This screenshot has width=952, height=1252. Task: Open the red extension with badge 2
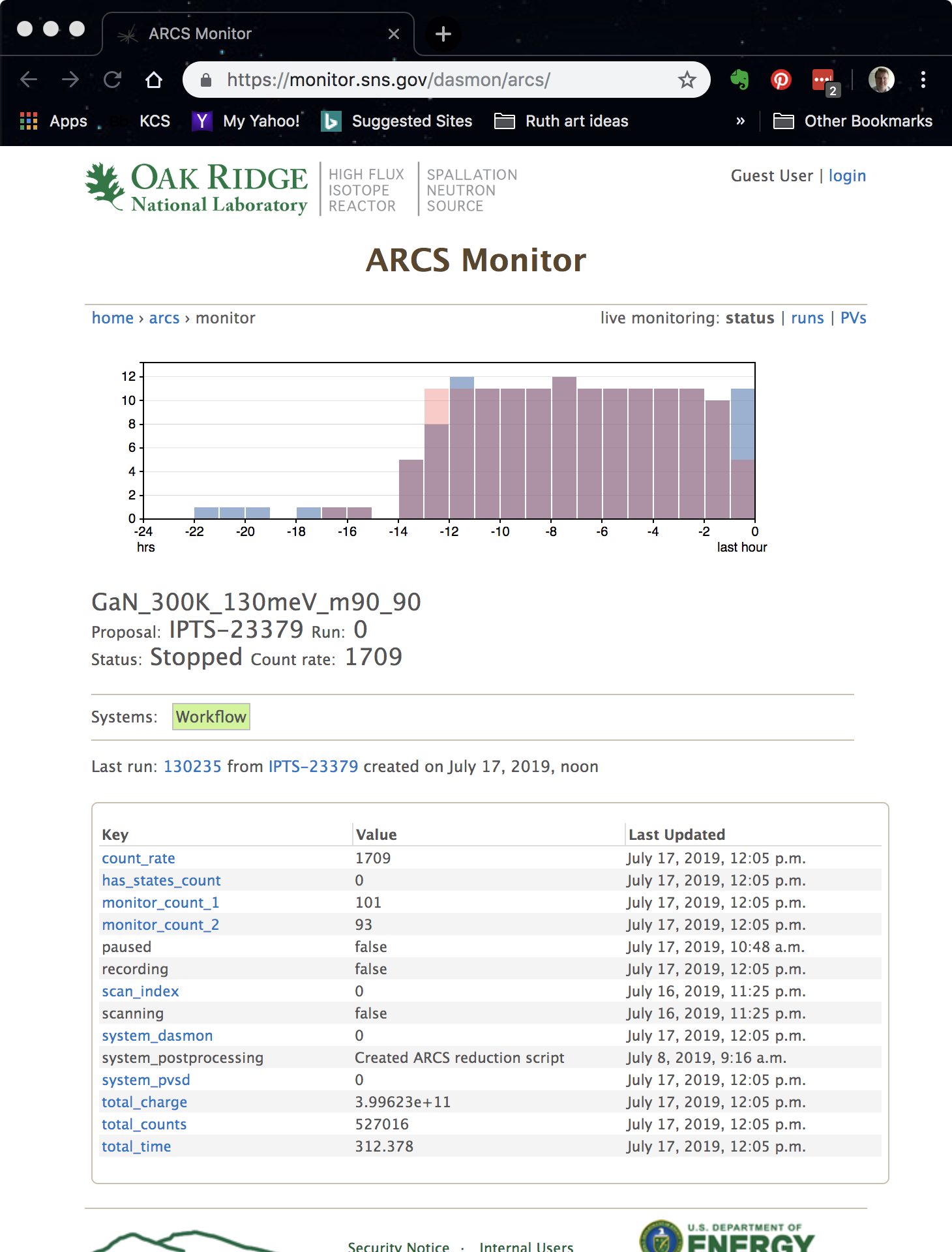coord(824,81)
